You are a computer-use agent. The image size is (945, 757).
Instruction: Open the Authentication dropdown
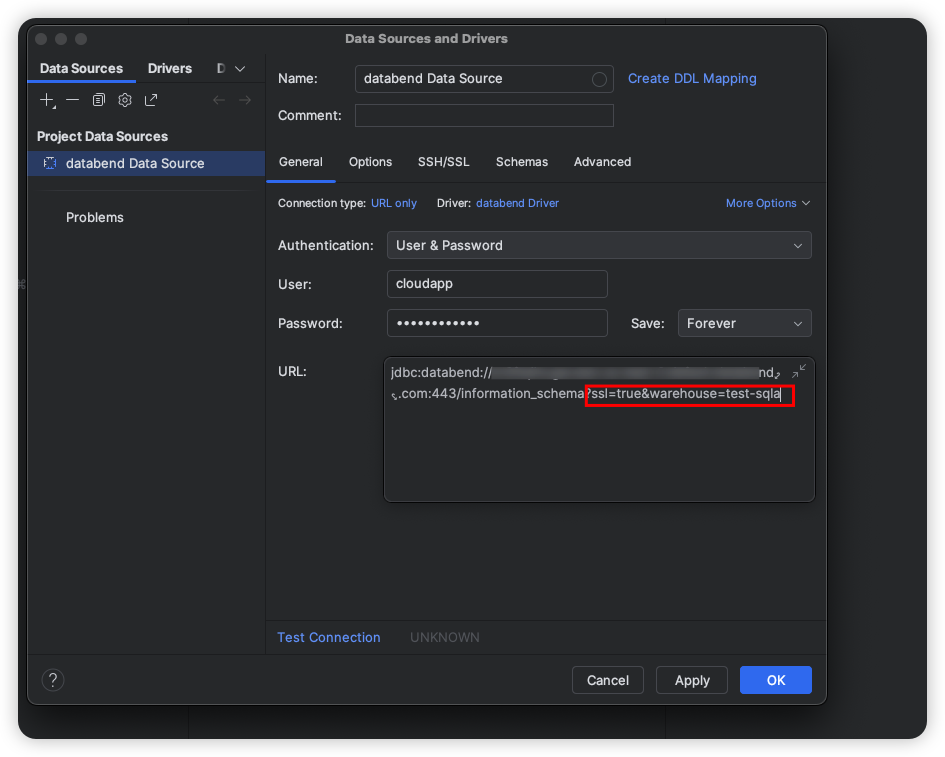point(599,245)
